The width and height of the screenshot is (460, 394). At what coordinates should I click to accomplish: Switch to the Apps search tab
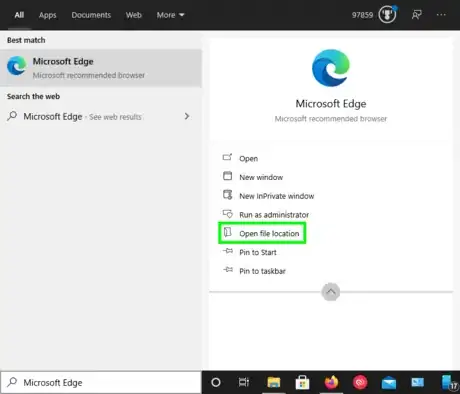coord(47,15)
